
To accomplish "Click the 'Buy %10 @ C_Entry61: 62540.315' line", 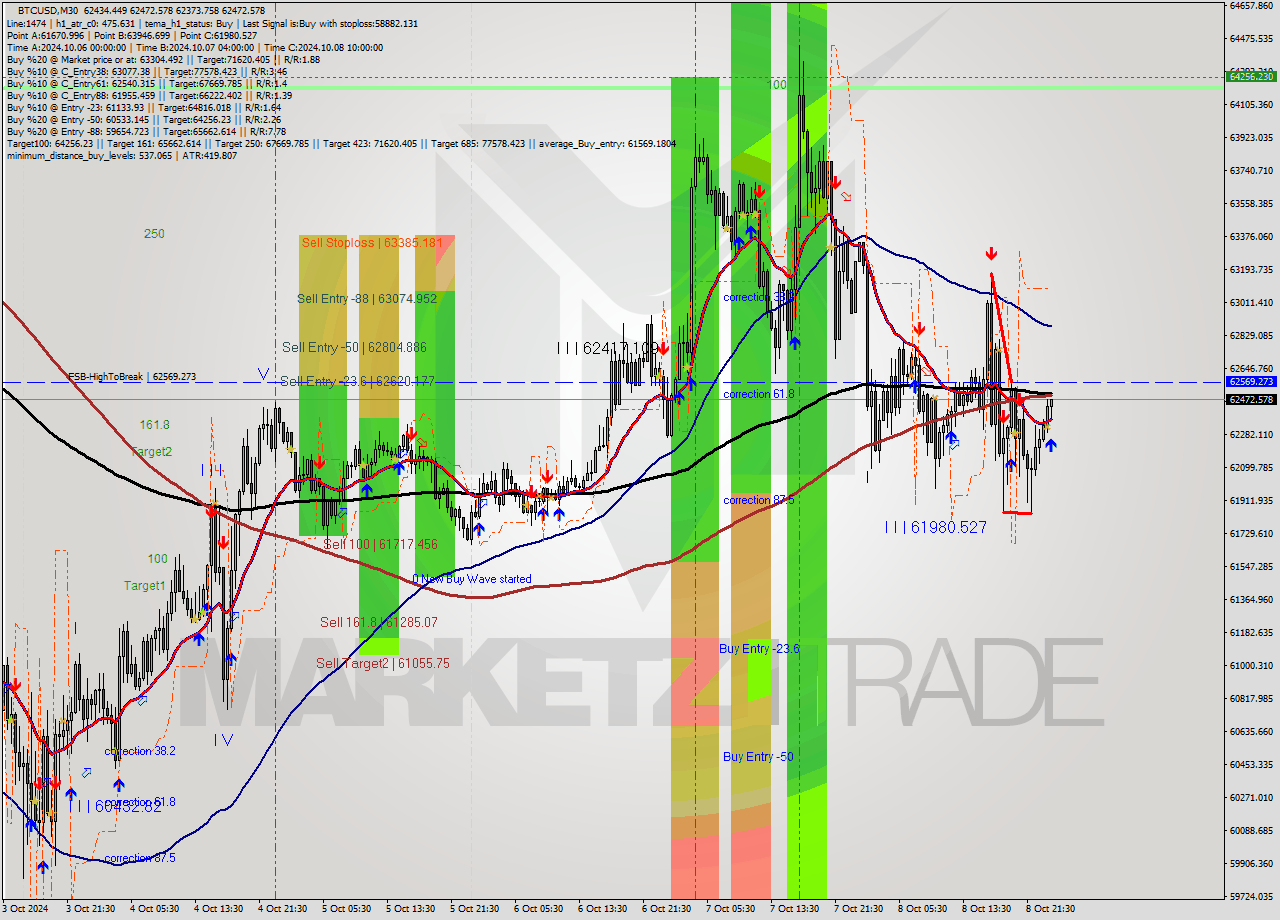I will [x=146, y=83].
